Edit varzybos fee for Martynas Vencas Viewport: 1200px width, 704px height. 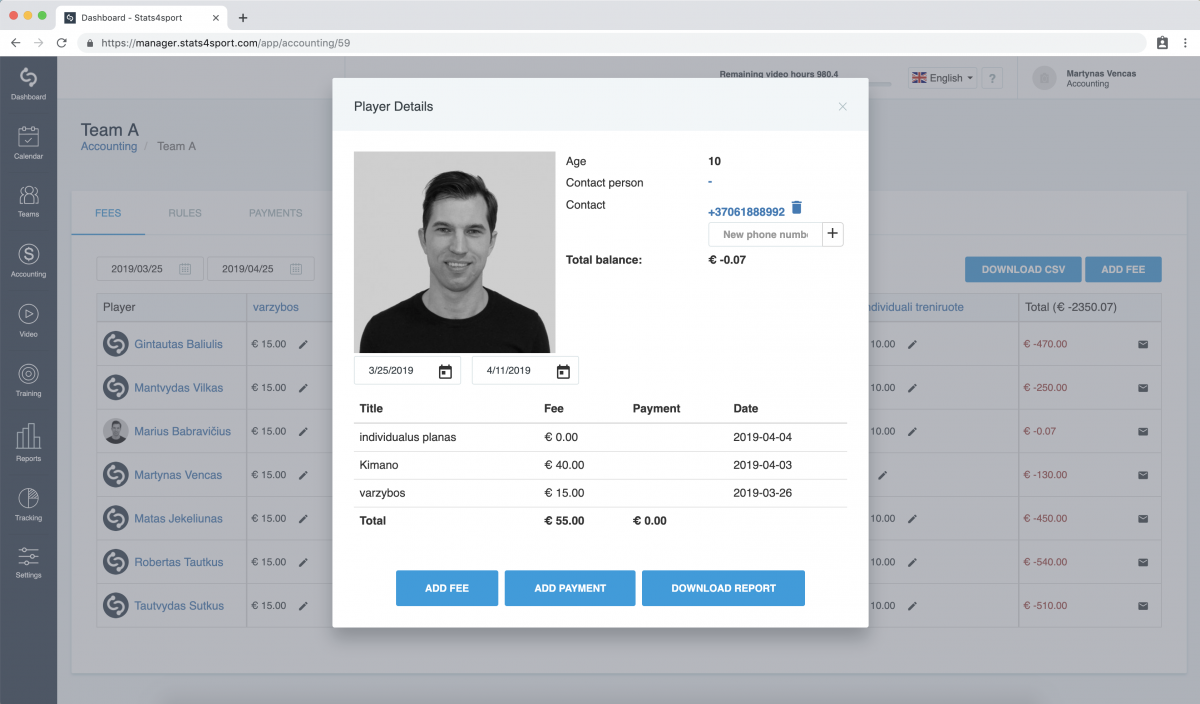(303, 475)
